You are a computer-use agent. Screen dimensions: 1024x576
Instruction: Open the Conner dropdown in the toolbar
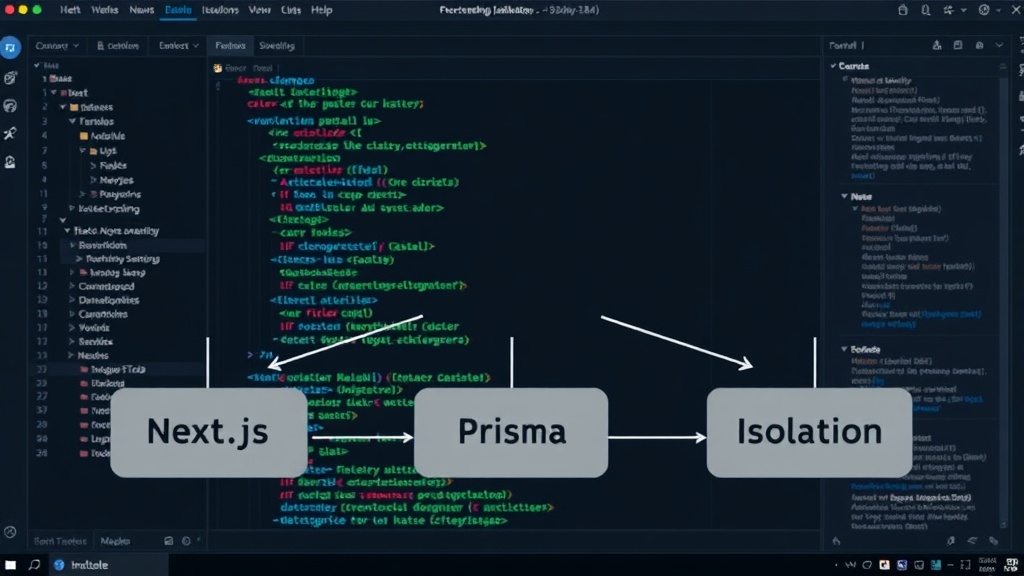[57, 46]
